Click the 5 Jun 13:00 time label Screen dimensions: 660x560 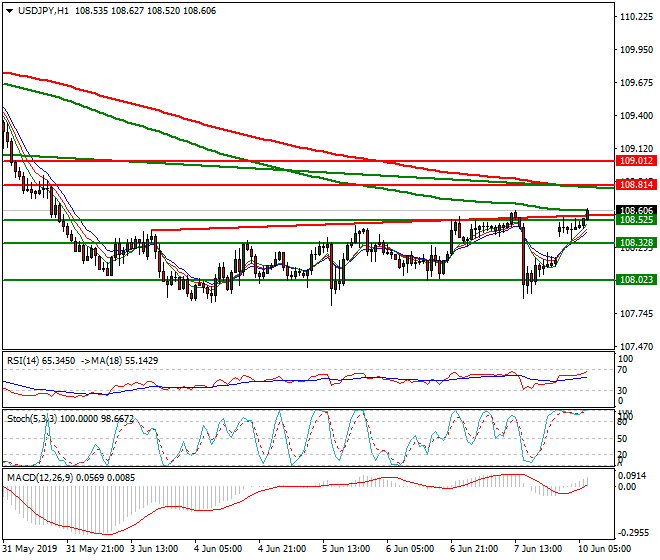[346, 549]
